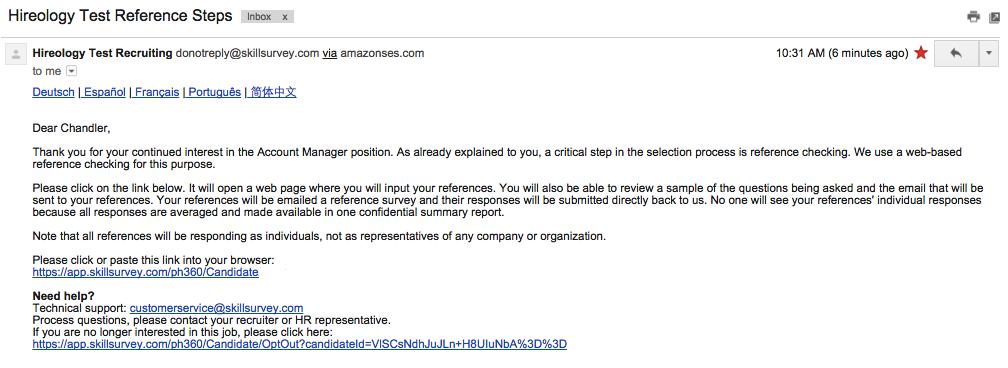Click the 'via' link in sender line
1008x368 pixels.
pos(330,53)
